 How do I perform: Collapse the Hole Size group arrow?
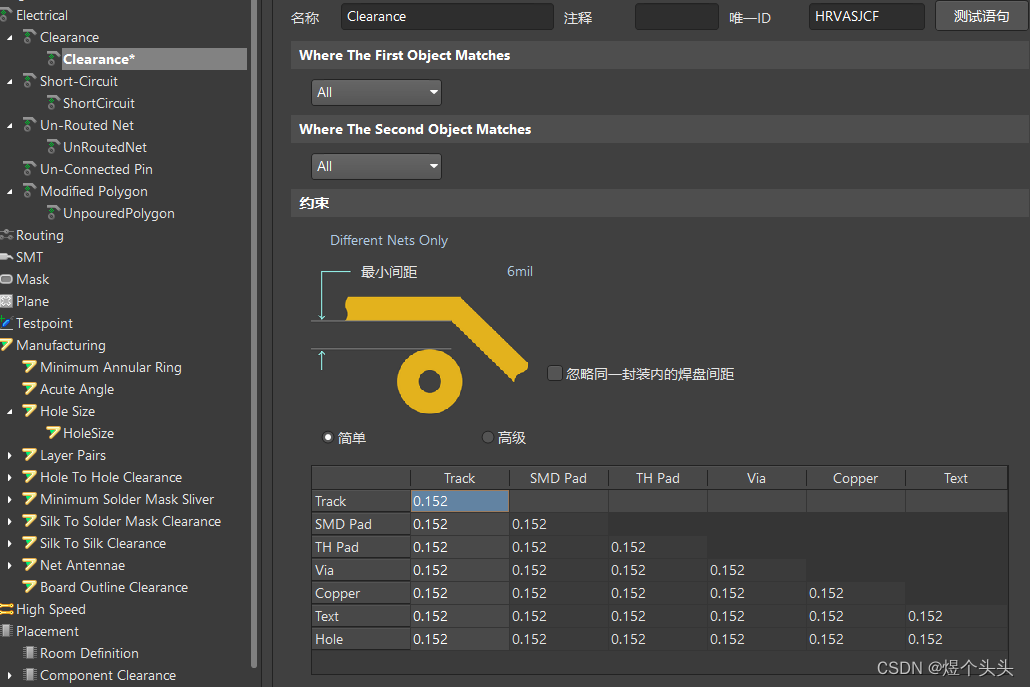[x=9, y=412]
